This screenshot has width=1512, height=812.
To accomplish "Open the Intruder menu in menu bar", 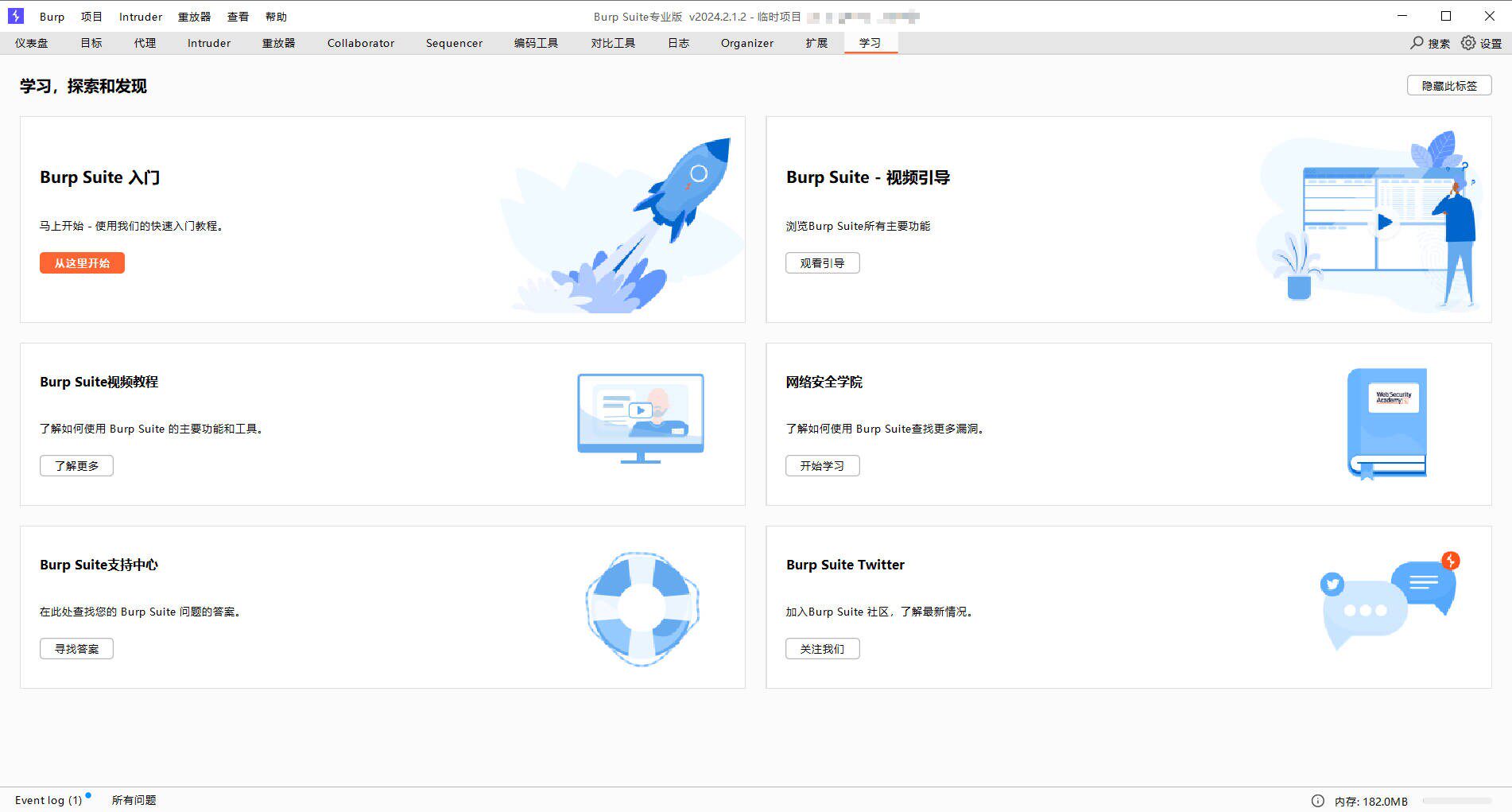I will click(x=141, y=17).
